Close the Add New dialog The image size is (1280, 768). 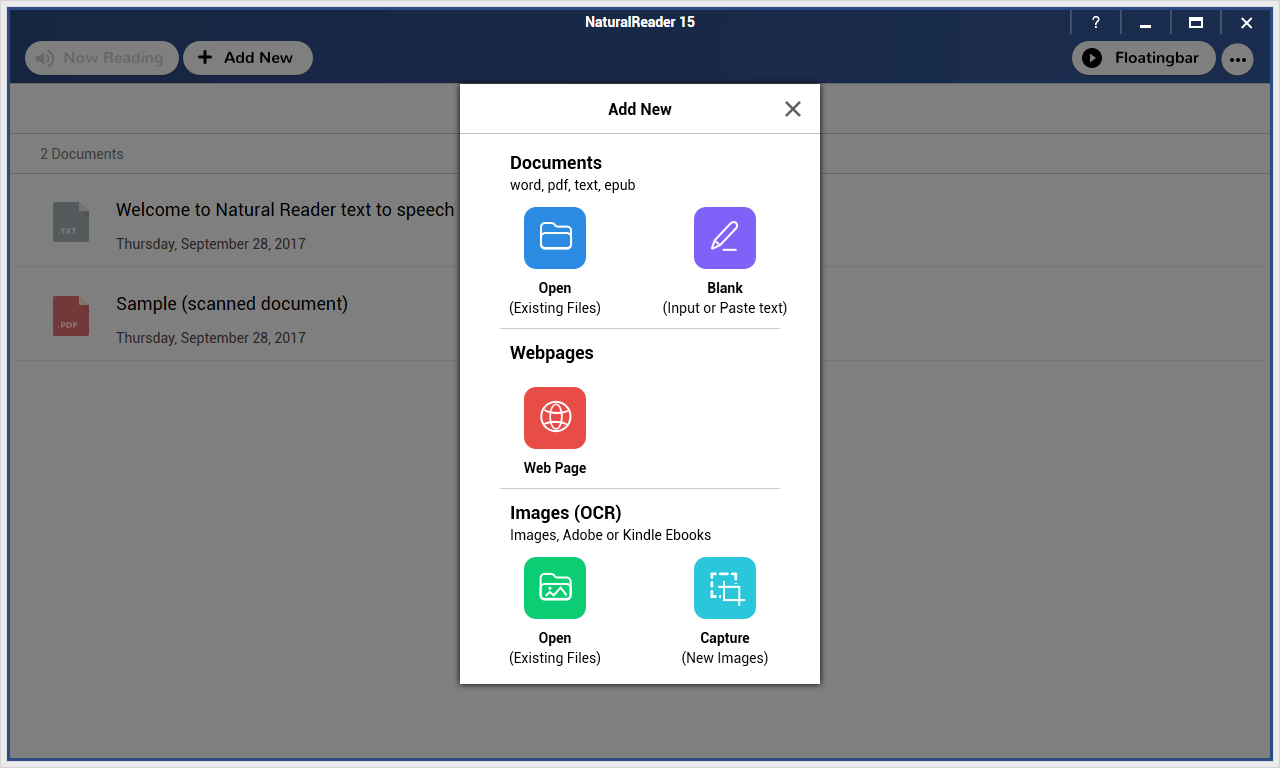(x=793, y=109)
